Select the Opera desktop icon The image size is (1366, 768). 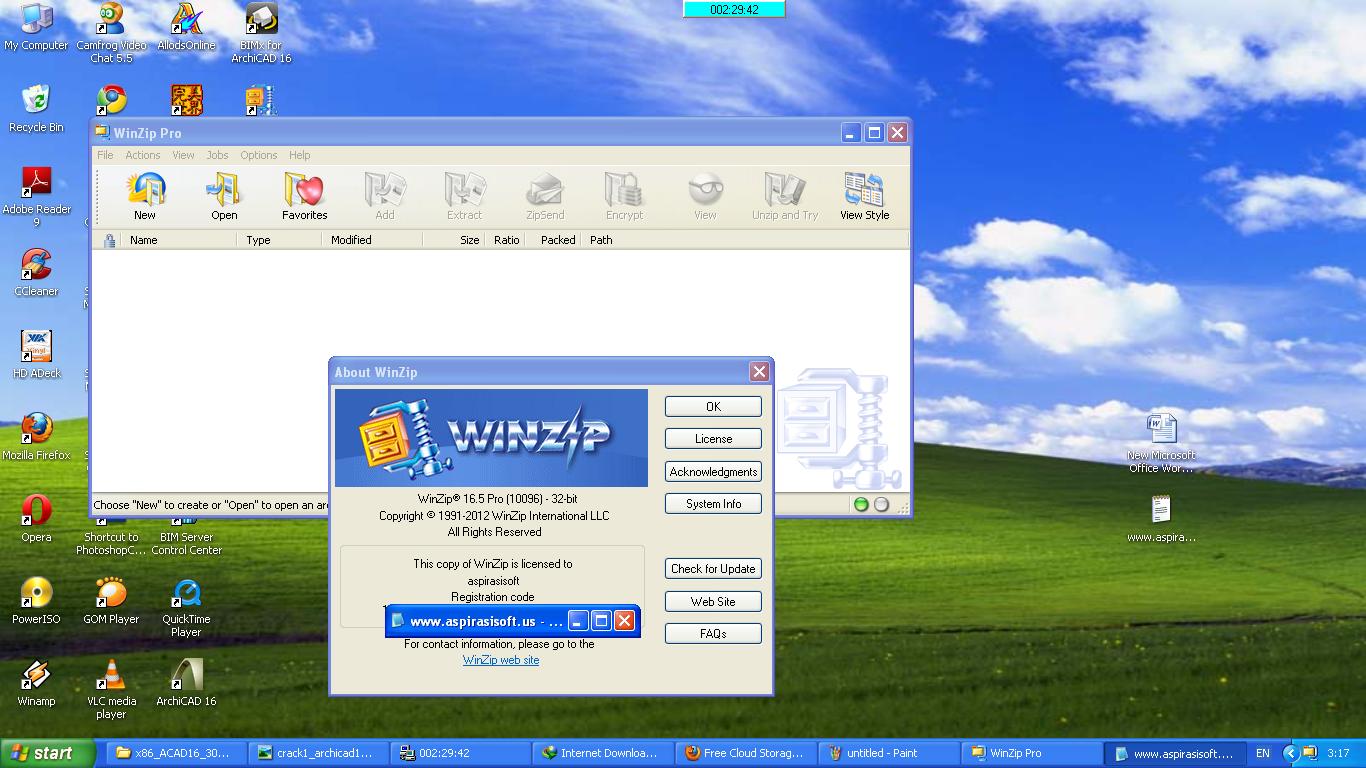(36, 519)
